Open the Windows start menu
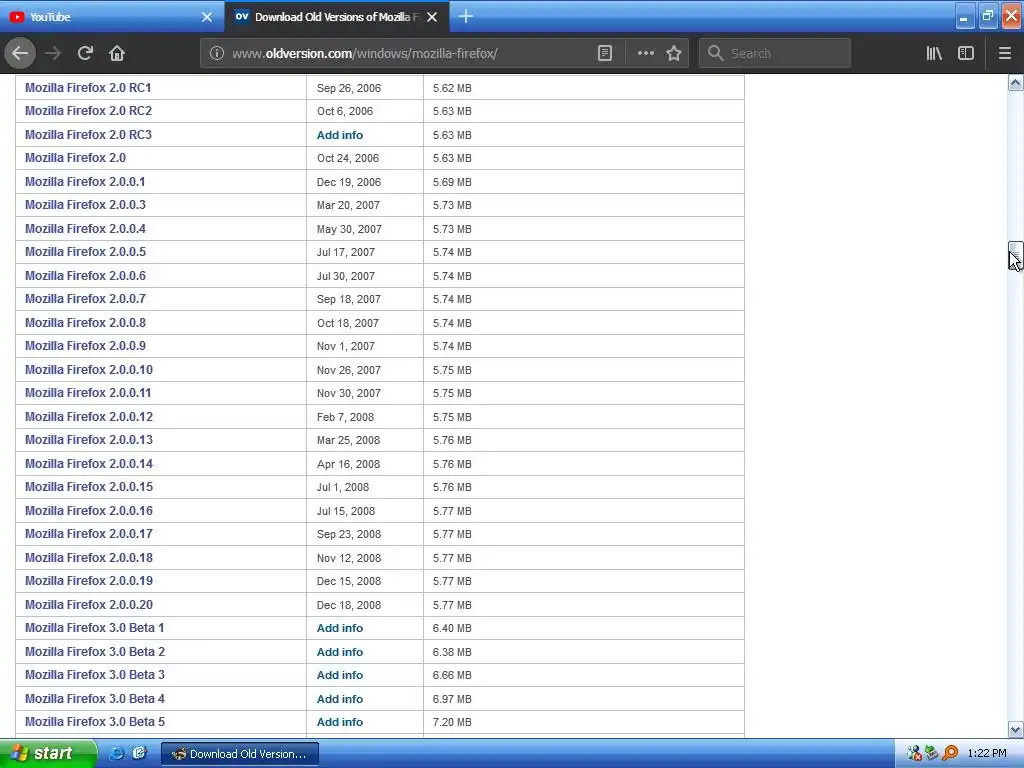Viewport: 1024px width, 768px height. click(x=48, y=753)
